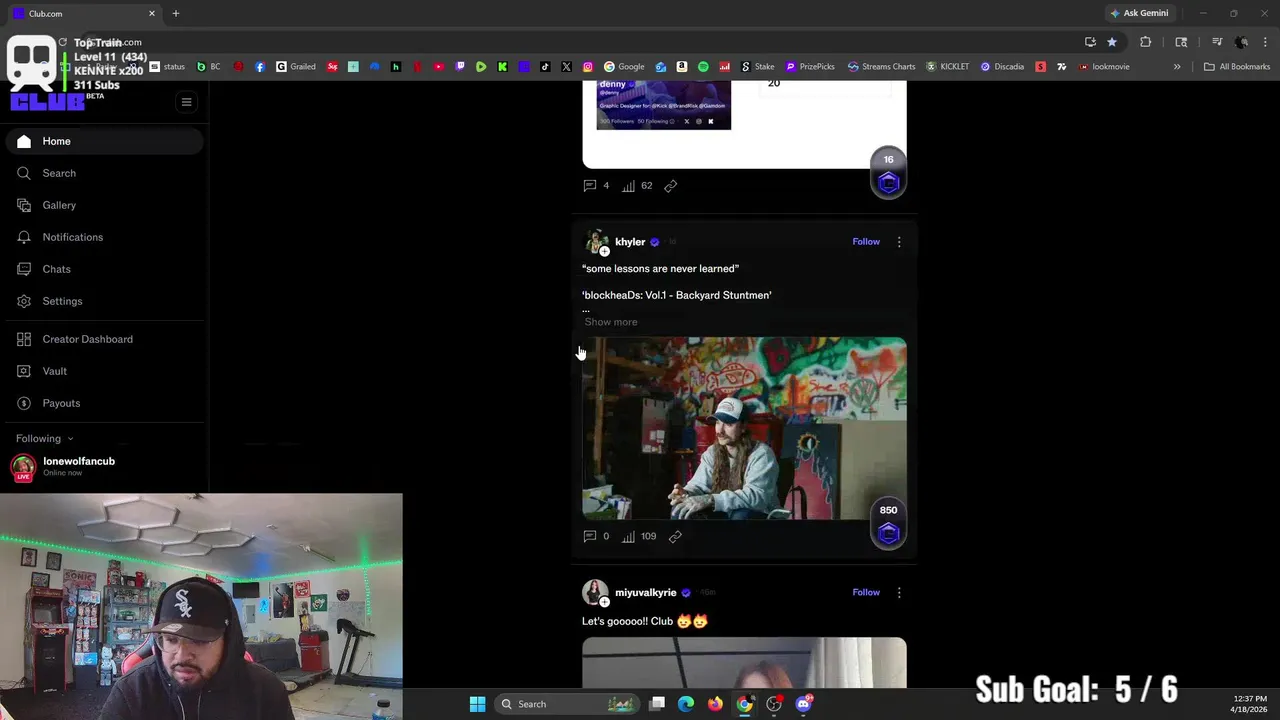Open a new browser tab
This screenshot has width=1280, height=720.
click(176, 13)
